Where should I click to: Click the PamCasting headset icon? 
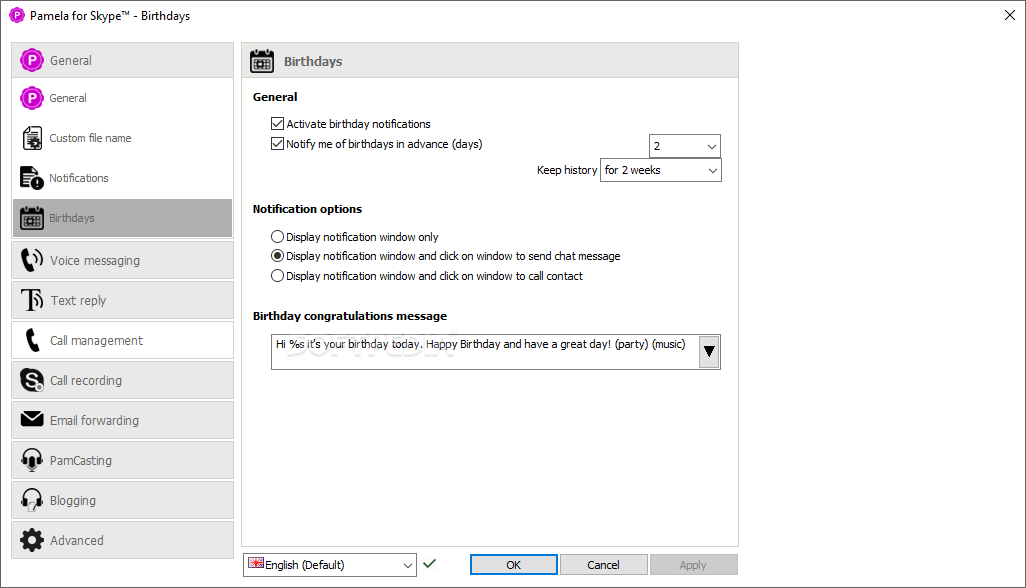click(31, 460)
